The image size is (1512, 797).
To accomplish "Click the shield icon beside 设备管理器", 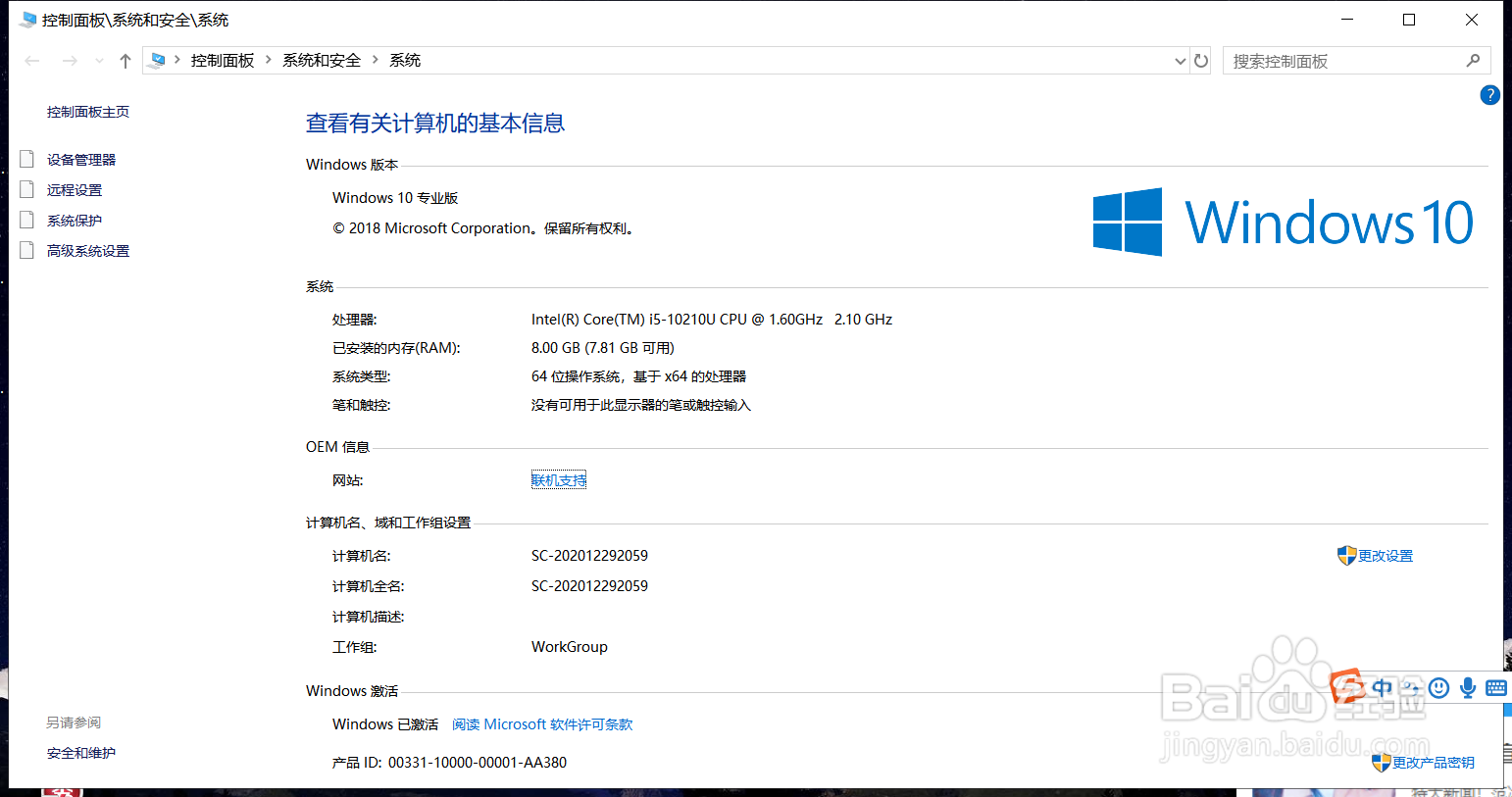I will click(x=27, y=159).
